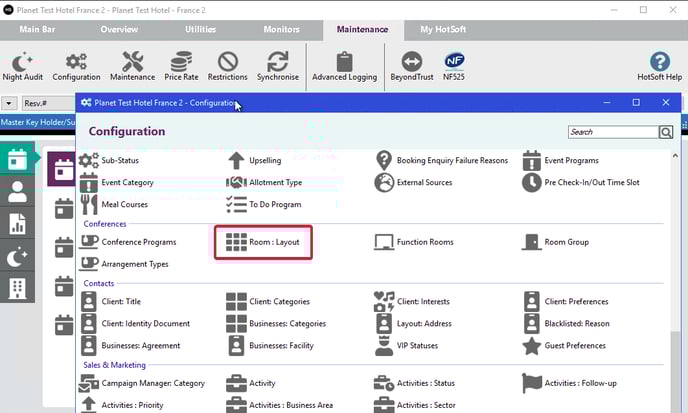
Task: Open the guest profile sidebar icon
Action: click(x=17, y=192)
